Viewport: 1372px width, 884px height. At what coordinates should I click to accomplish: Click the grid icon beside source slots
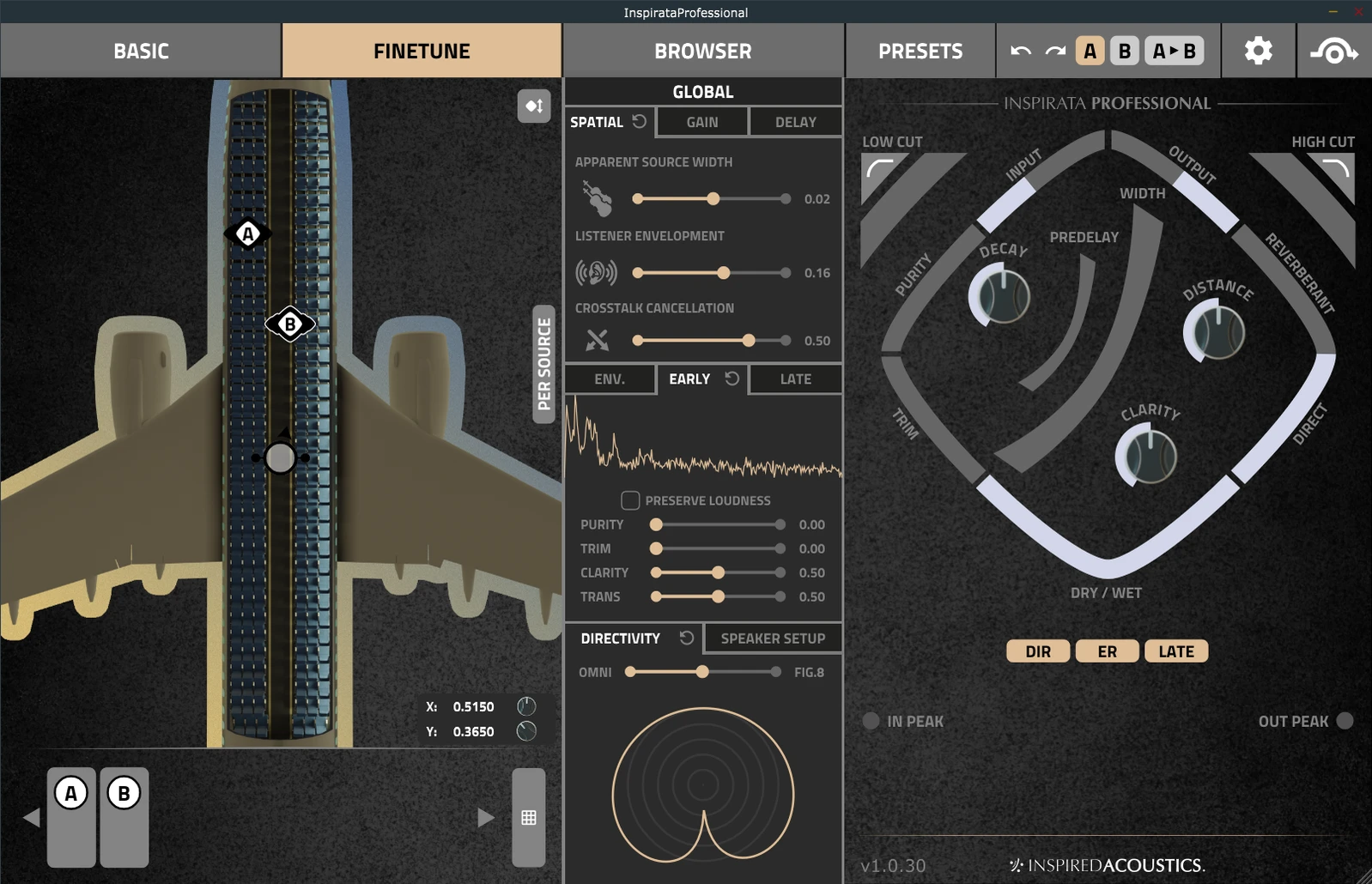[529, 818]
